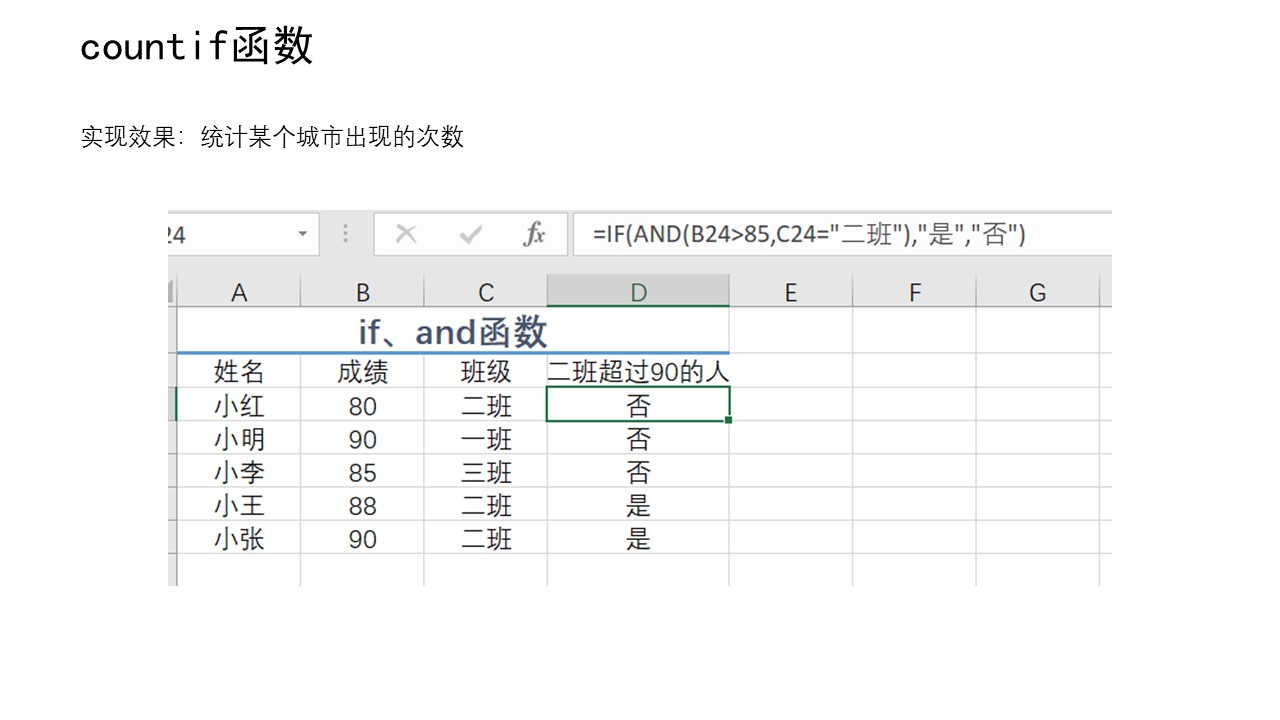Click the slide title 'countif函数'
This screenshot has height=720, width=1280.
[197, 46]
